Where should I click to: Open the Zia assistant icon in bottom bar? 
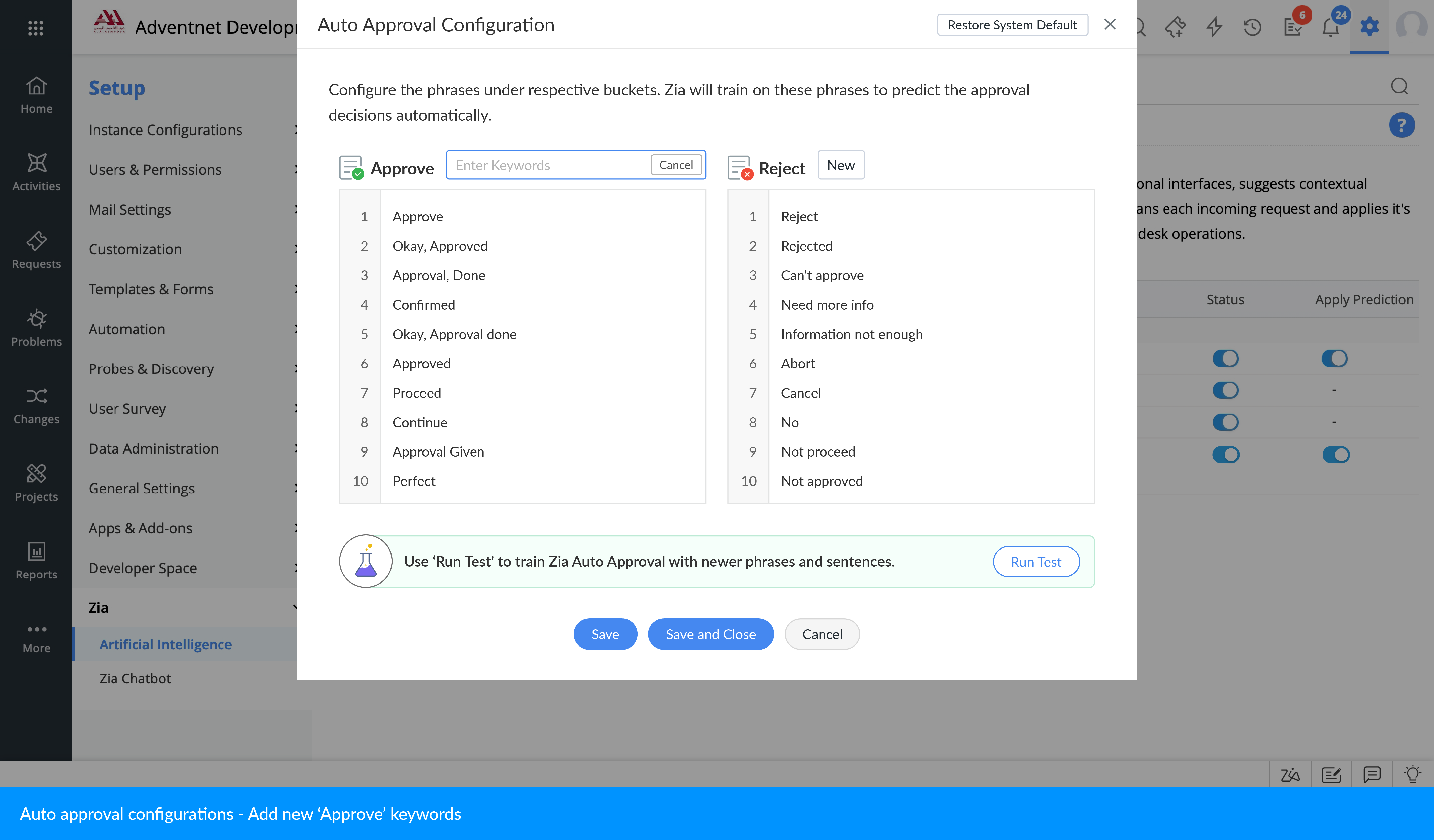tap(1290, 774)
